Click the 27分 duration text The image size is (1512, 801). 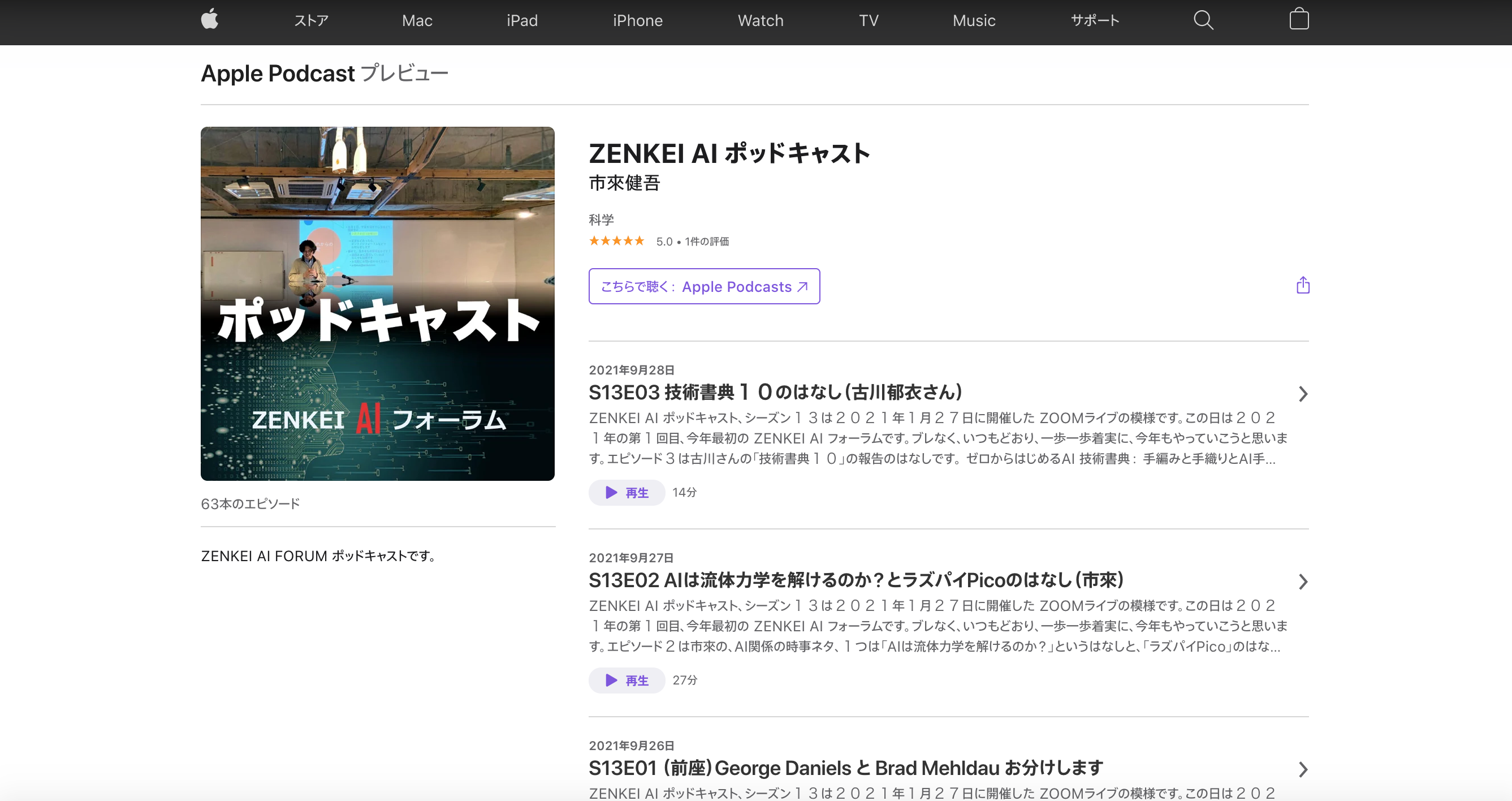(685, 681)
